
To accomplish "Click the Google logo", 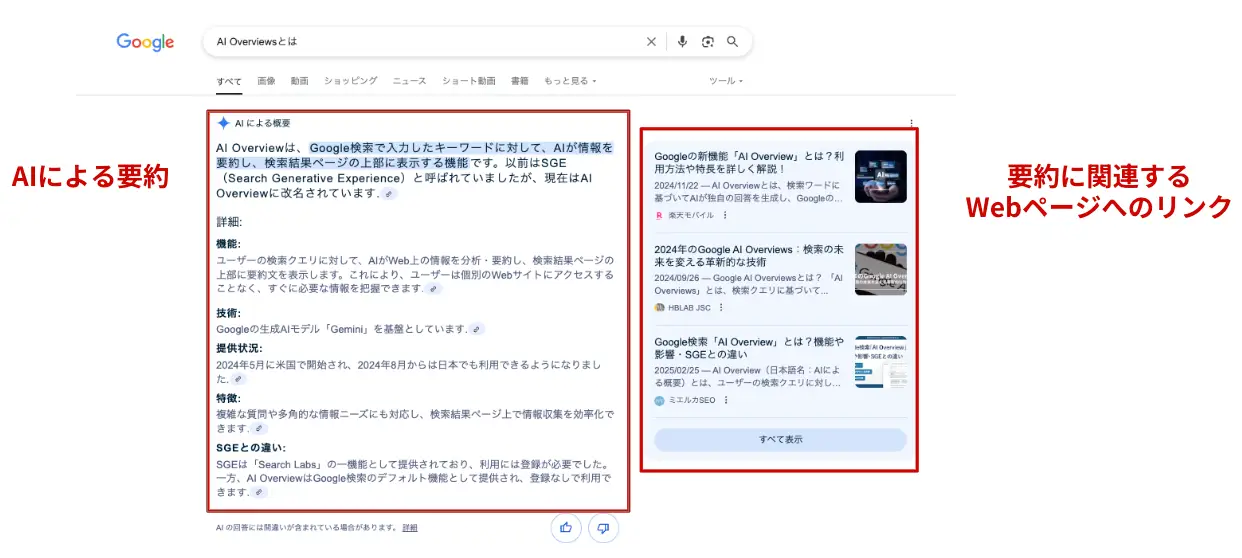I will pyautogui.click(x=145, y=42).
